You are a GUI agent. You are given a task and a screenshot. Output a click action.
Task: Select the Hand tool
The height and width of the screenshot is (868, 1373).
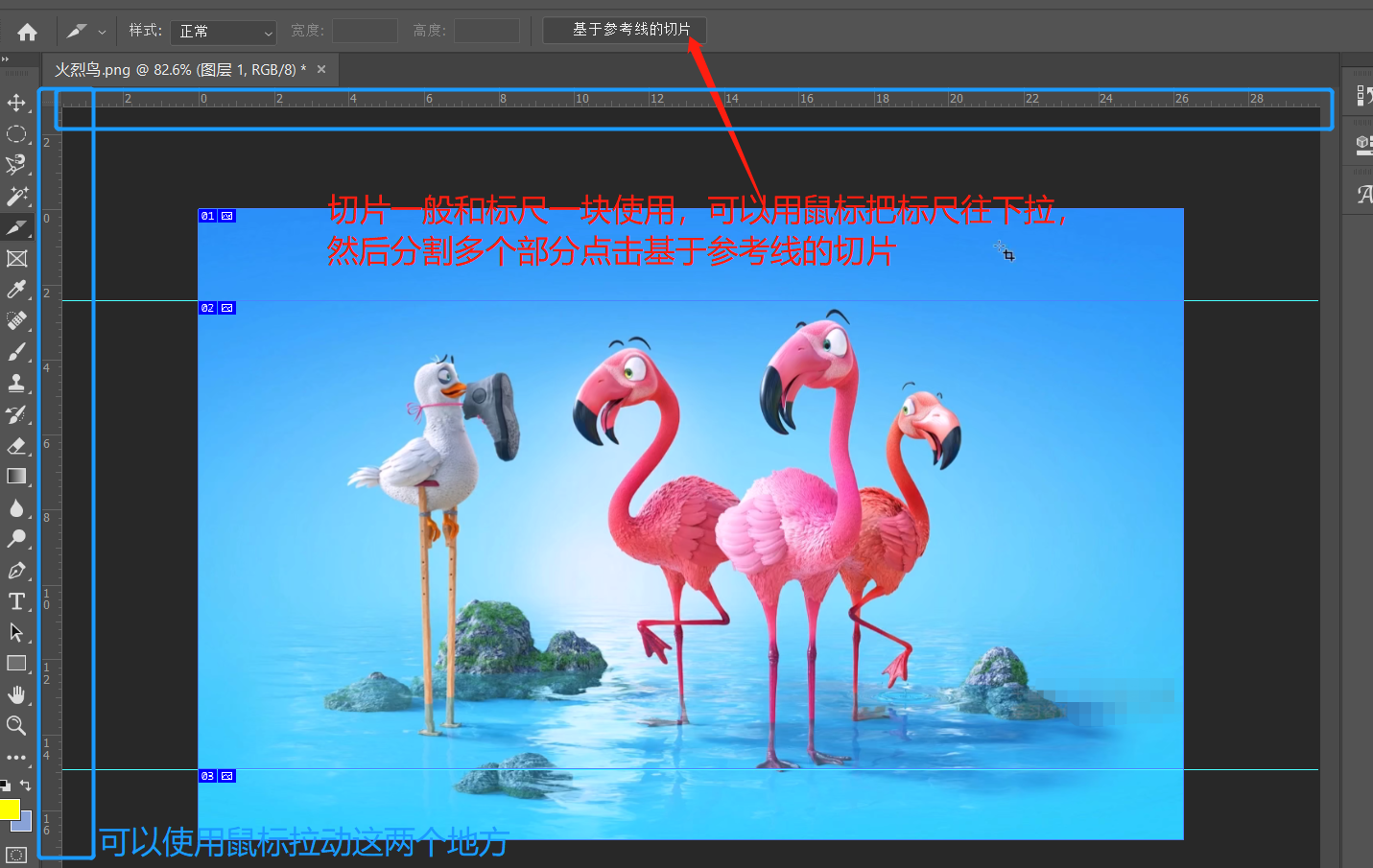tap(16, 694)
